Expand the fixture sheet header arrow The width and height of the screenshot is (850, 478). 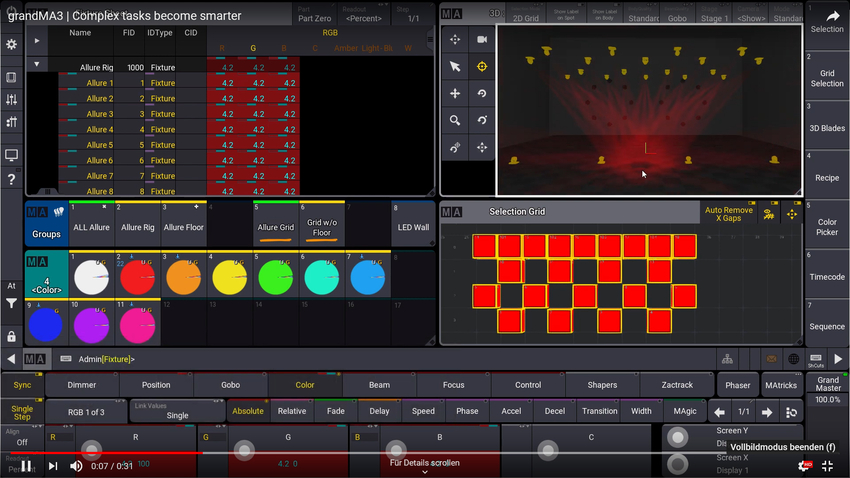[38, 41]
